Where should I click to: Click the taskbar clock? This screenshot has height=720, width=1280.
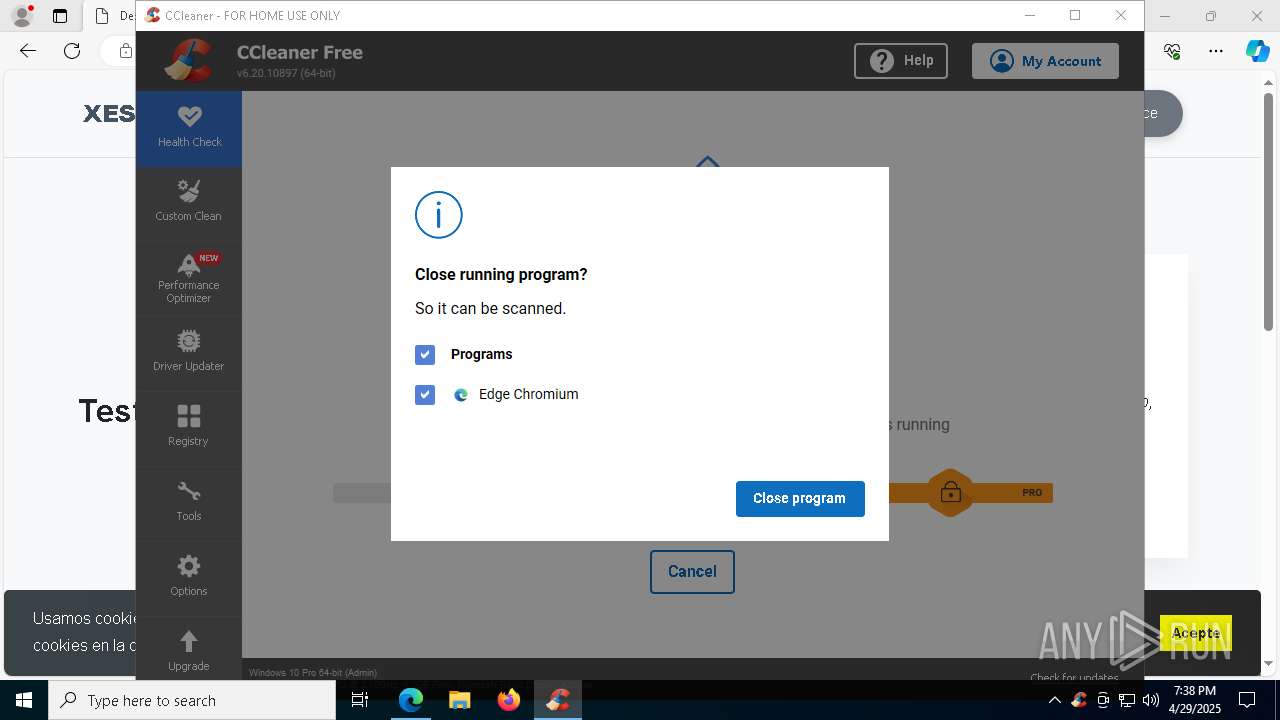tap(1195, 700)
